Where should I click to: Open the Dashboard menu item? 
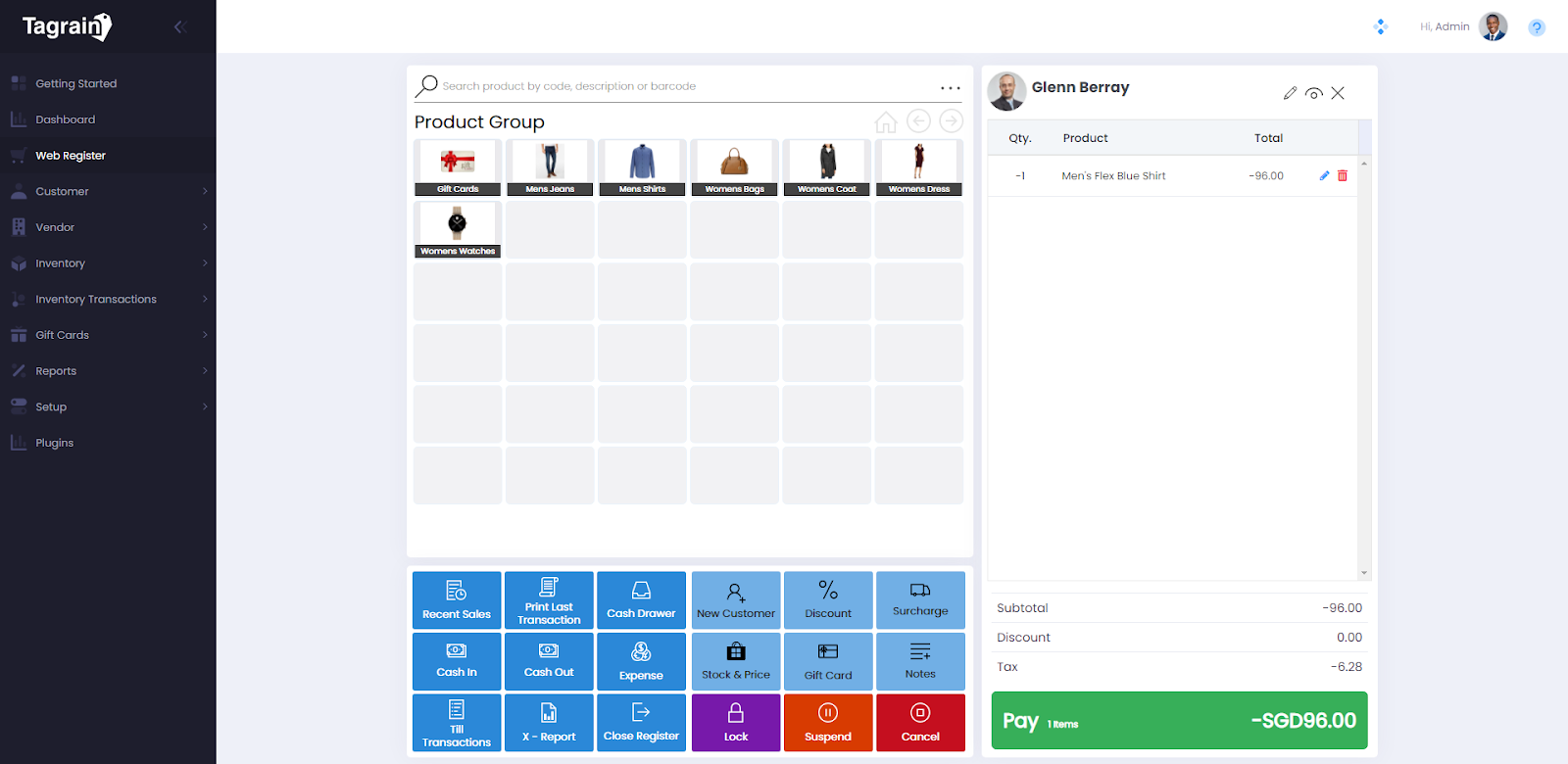66,119
